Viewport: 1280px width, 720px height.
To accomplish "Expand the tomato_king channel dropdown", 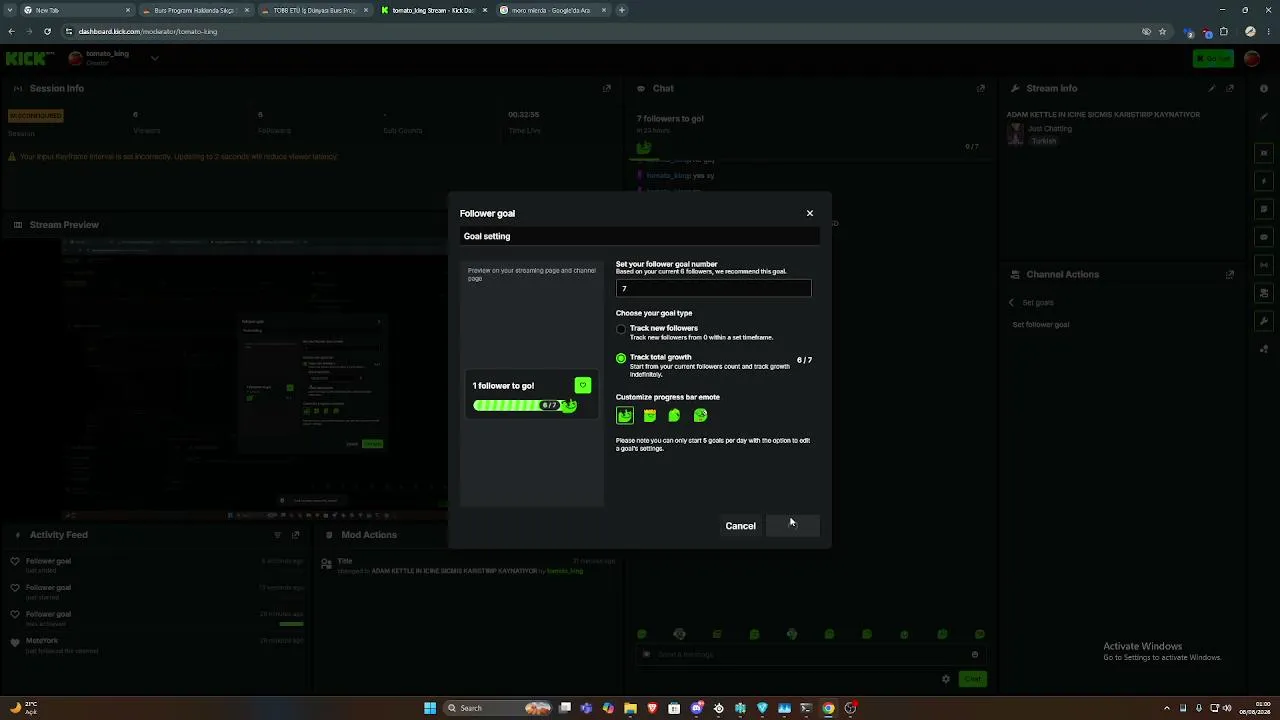I will [x=155, y=58].
